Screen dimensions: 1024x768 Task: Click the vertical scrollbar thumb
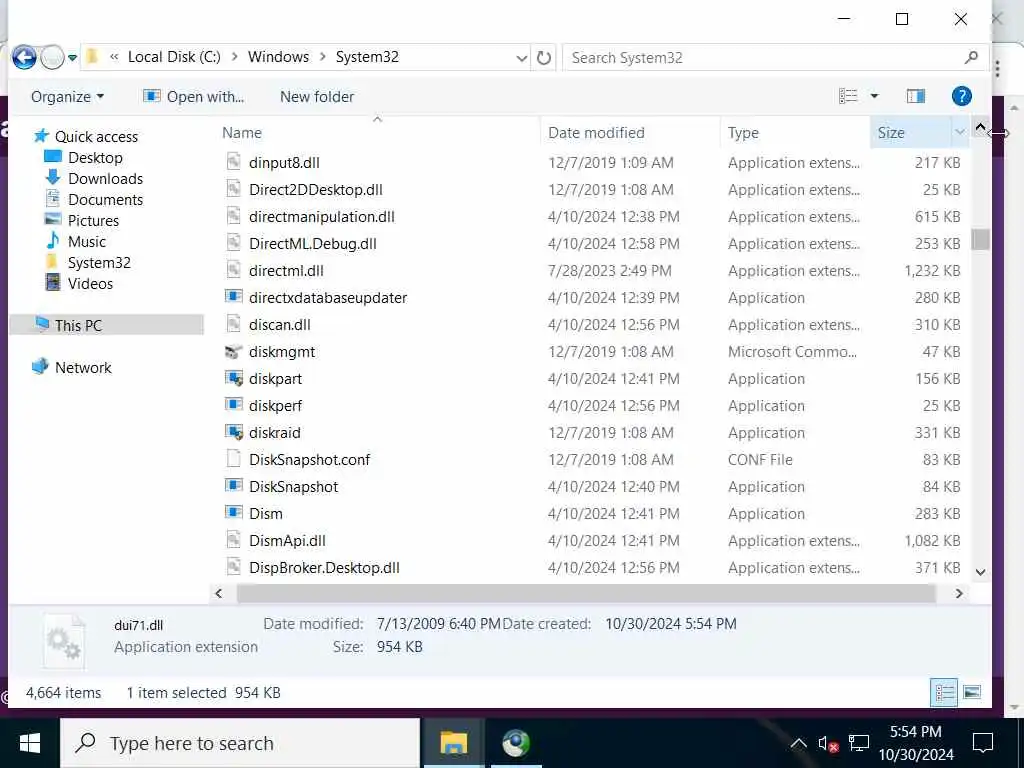[x=980, y=239]
